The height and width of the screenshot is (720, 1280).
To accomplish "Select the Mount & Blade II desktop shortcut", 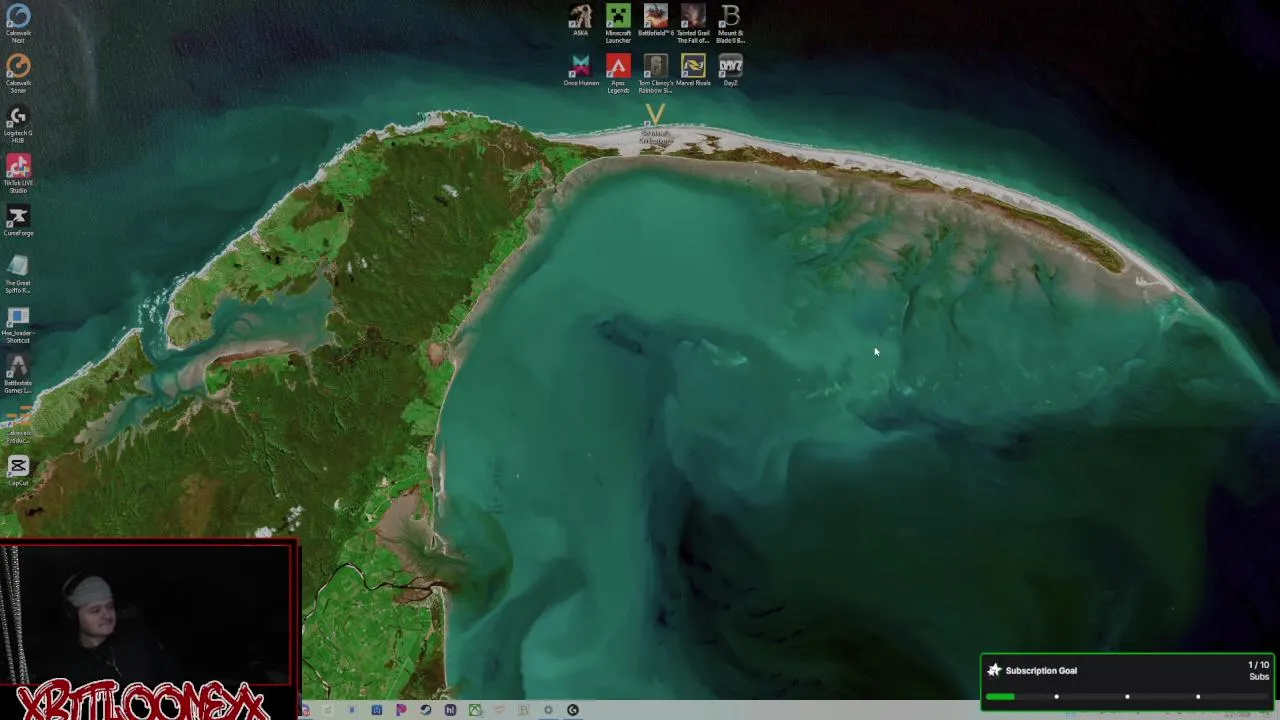I will [x=730, y=23].
